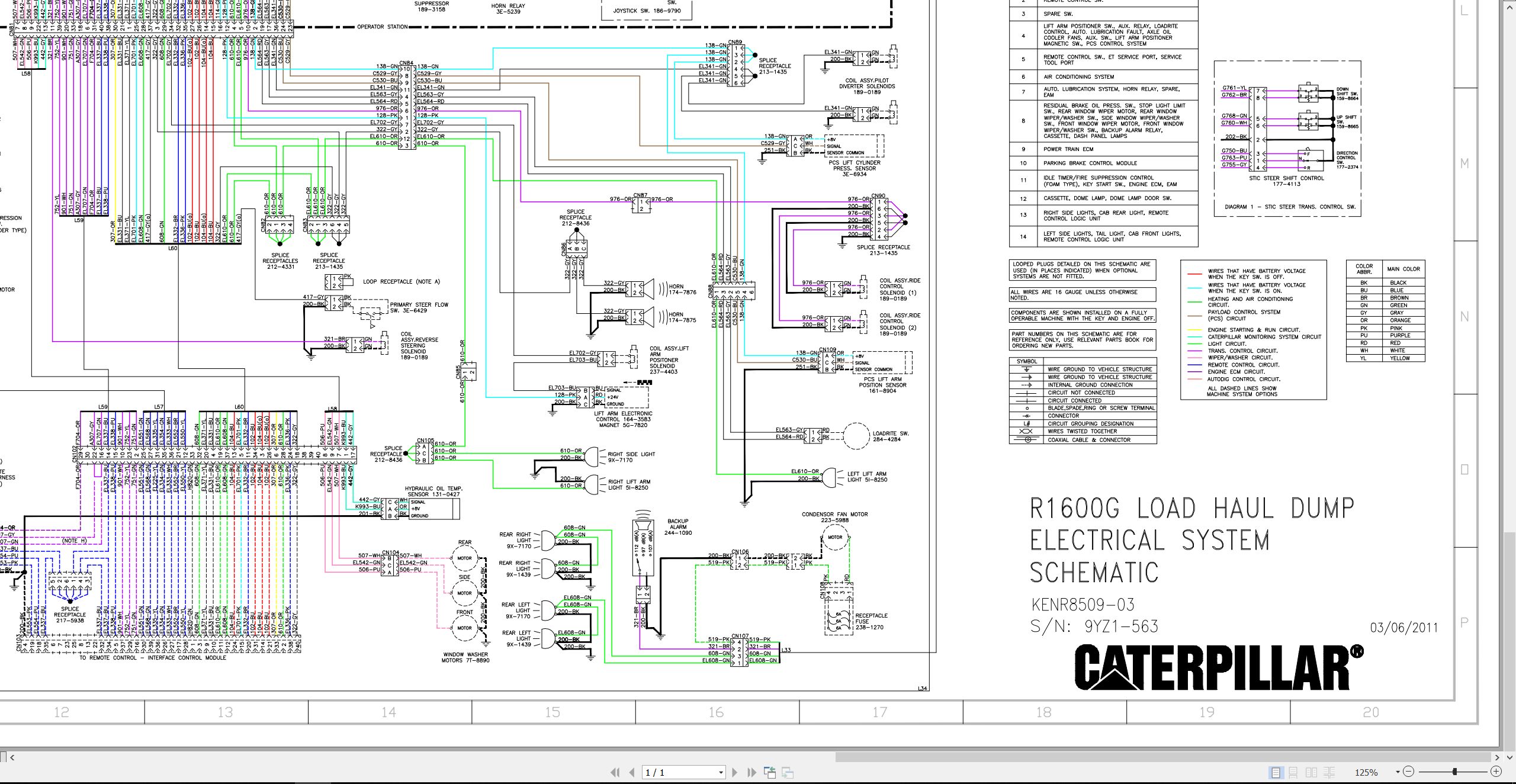Image resolution: width=1516 pixels, height=784 pixels.
Task: Click the HORN 174-7875 label
Action: pyautogui.click(x=682, y=317)
